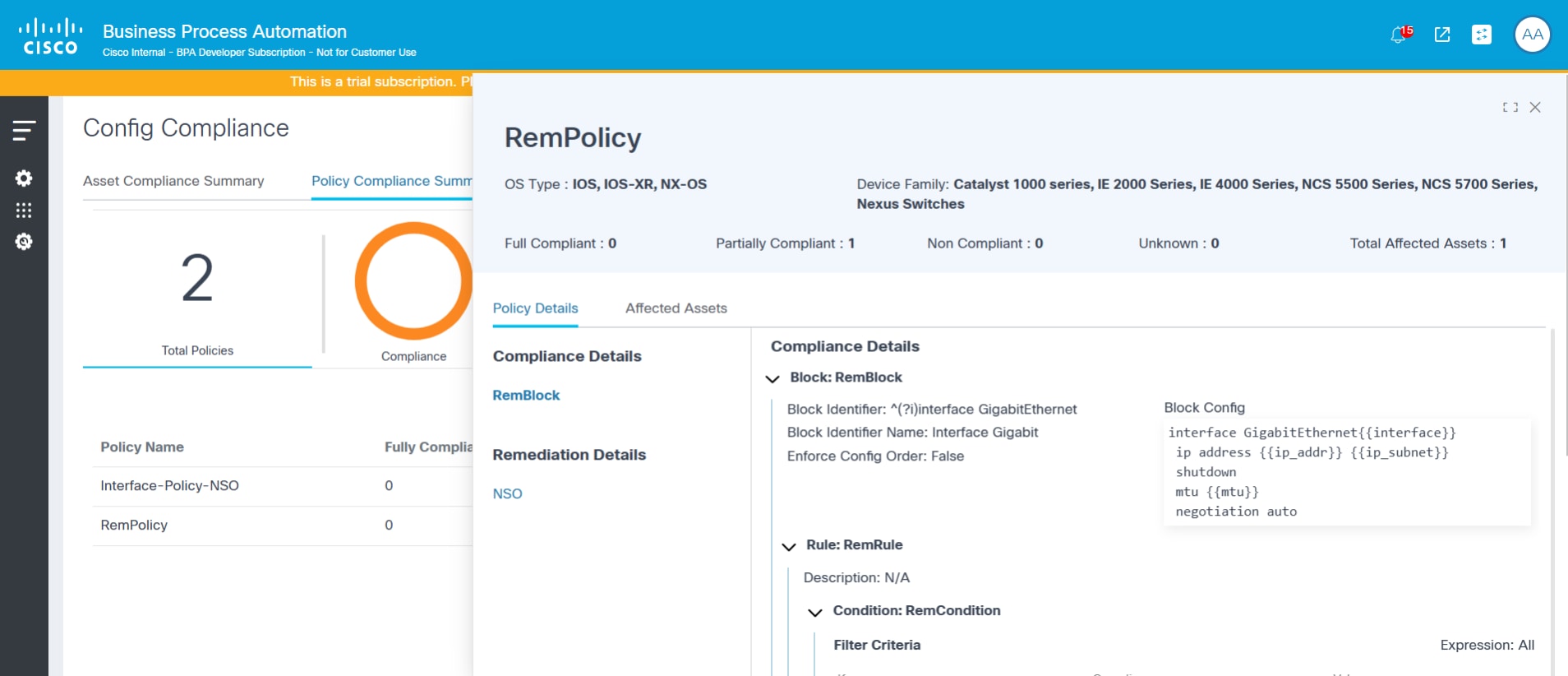This screenshot has width=1568, height=676.
Task: Toggle the hamburger navigation menu
Action: (24, 130)
